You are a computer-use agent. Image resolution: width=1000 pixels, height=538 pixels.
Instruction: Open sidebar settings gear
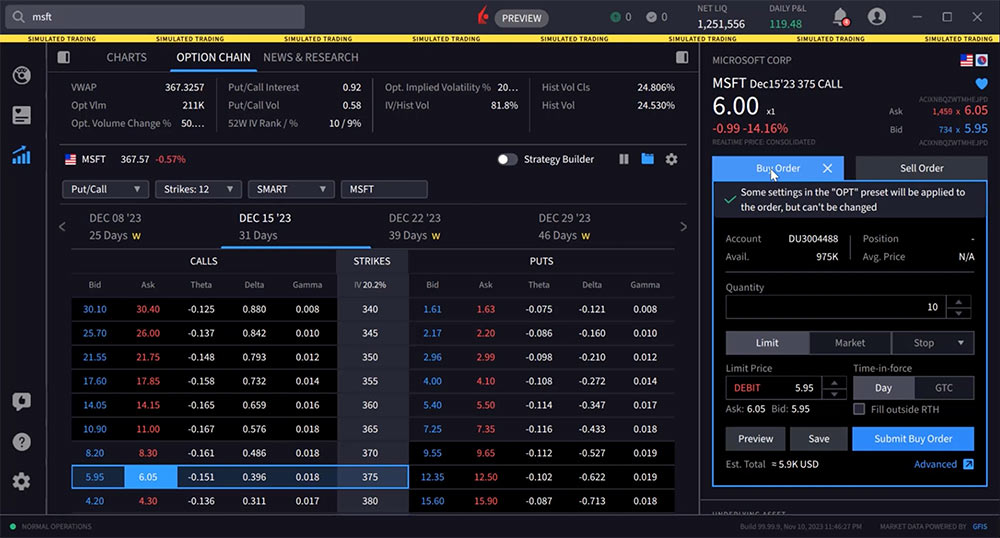(22, 481)
